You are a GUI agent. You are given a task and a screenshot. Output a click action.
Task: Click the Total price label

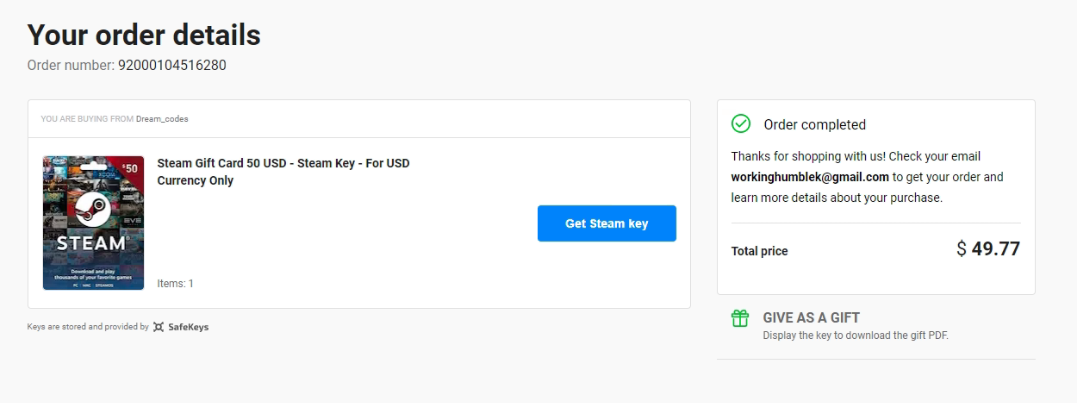(x=759, y=251)
